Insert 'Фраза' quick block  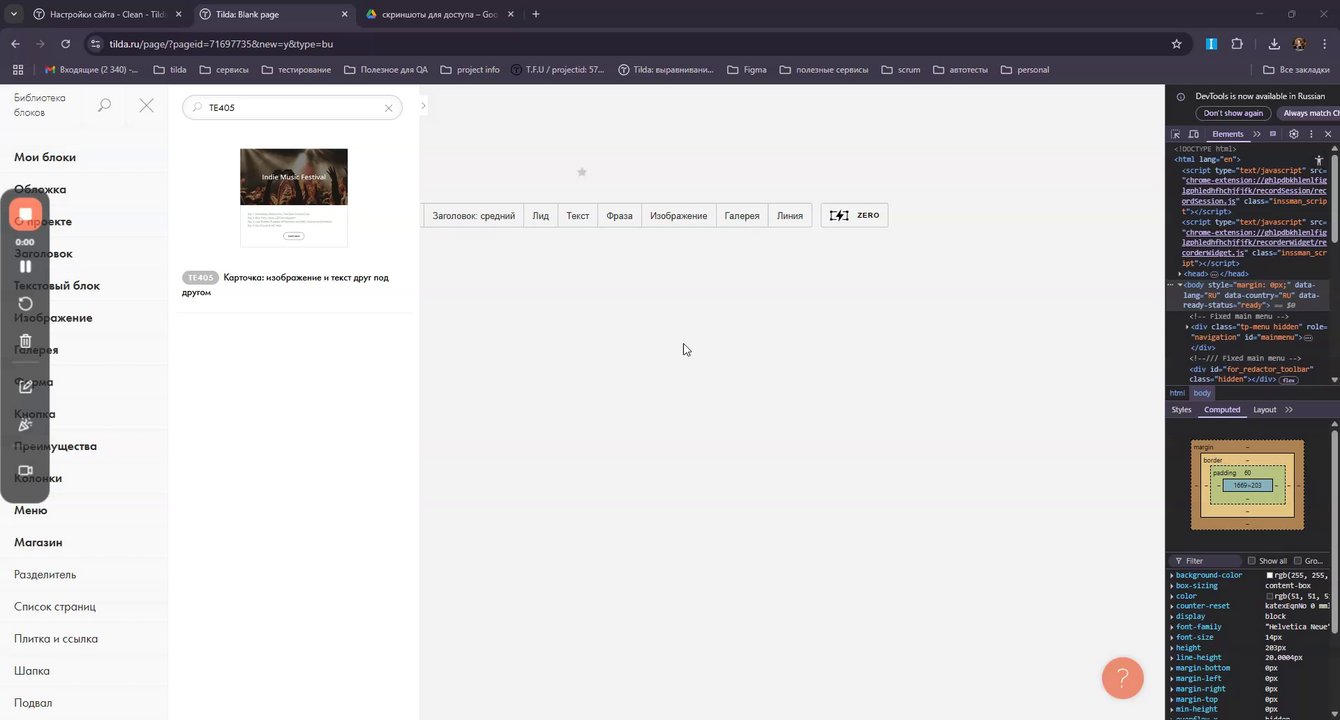pos(619,215)
